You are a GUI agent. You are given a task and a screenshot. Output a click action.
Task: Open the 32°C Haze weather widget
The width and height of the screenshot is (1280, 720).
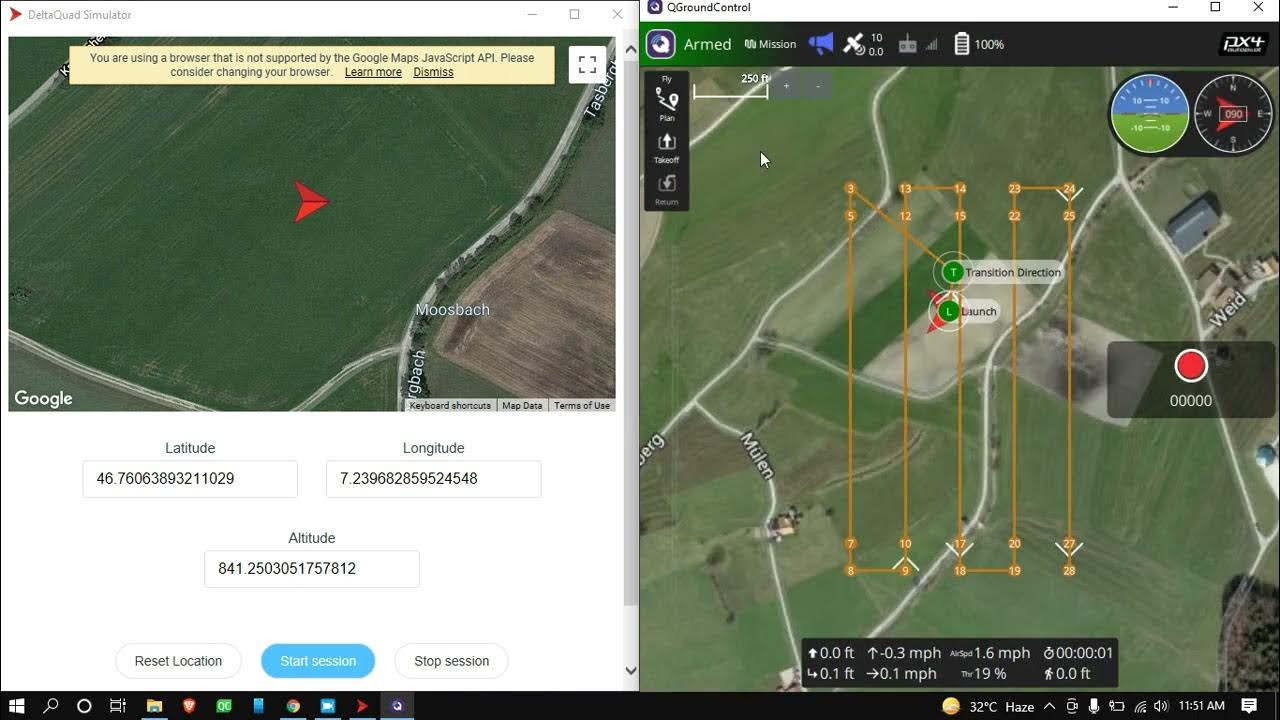click(988, 706)
